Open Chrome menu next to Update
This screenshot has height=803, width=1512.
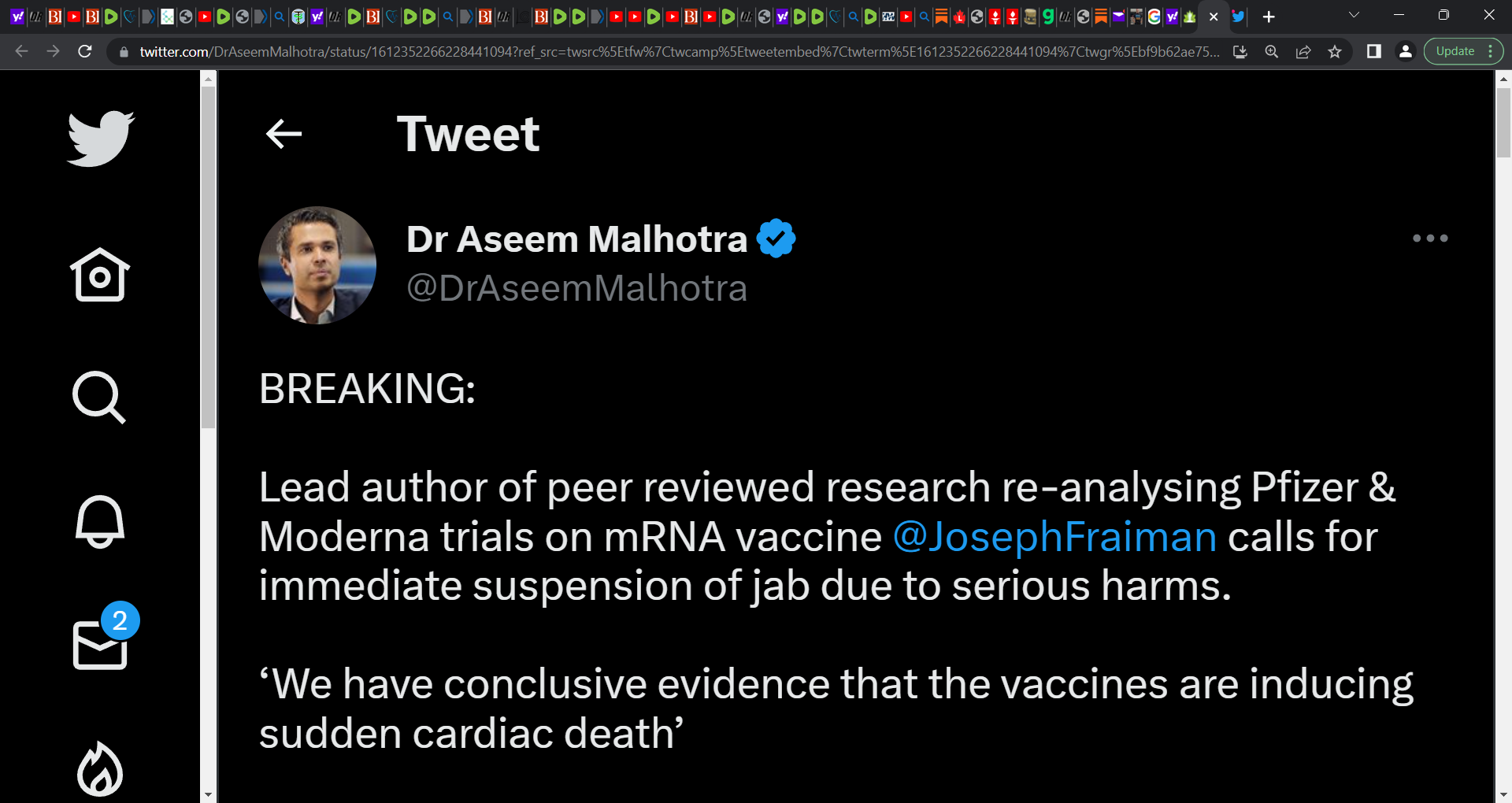1491,52
